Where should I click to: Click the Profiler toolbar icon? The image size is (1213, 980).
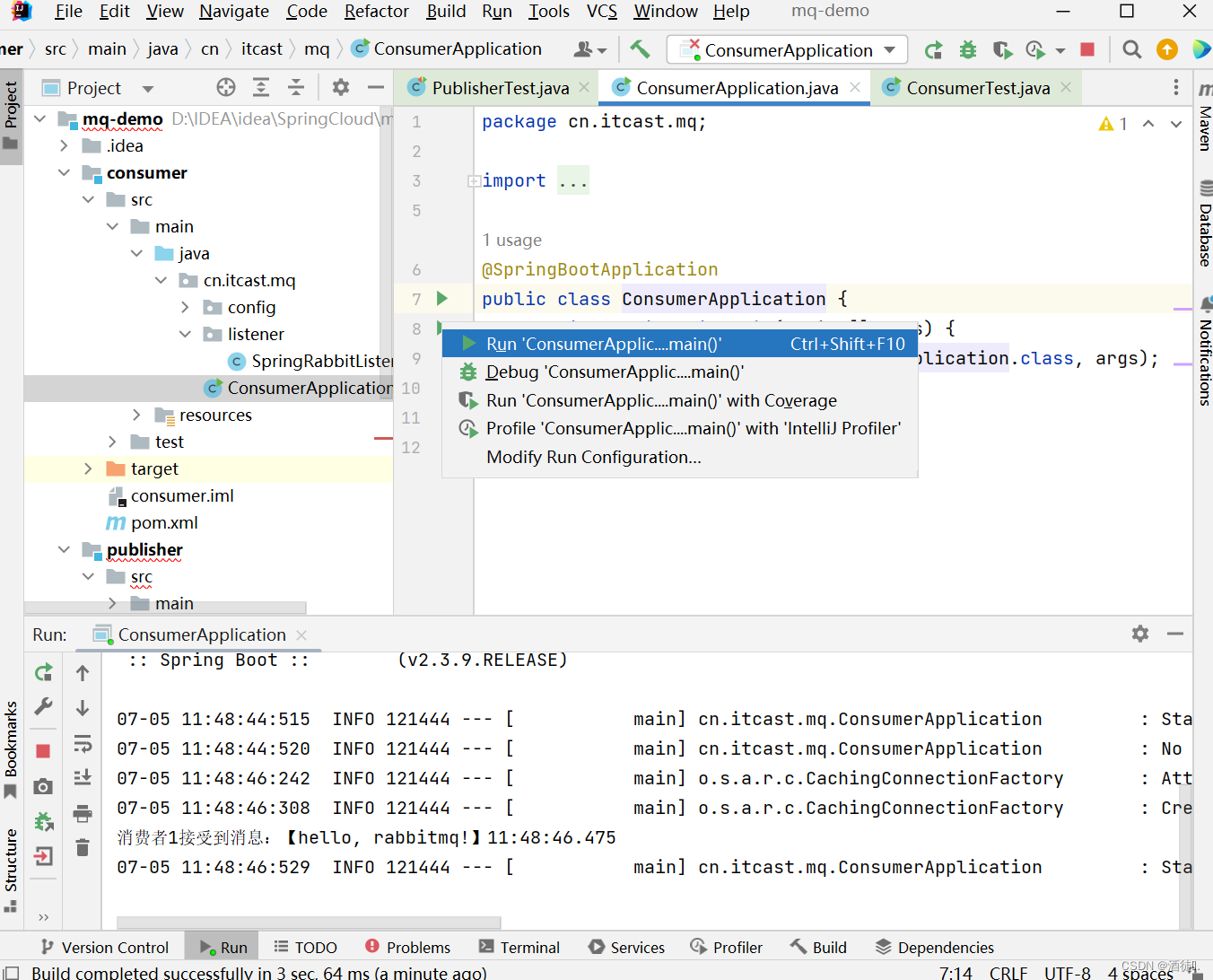tap(1036, 49)
